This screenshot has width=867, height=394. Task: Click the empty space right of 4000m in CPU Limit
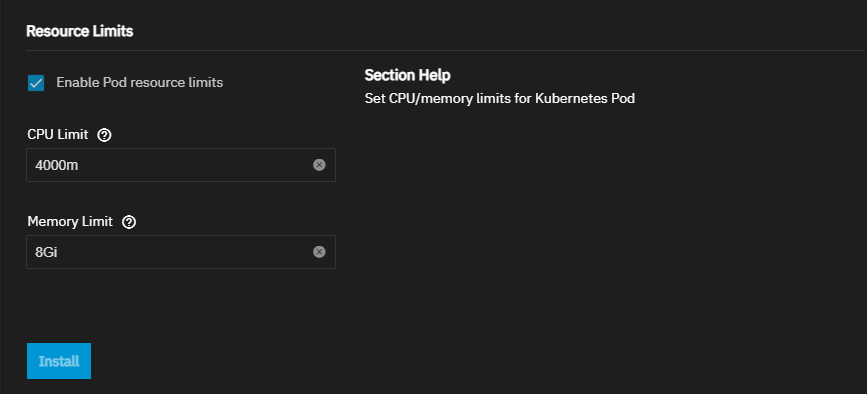[x=194, y=165]
